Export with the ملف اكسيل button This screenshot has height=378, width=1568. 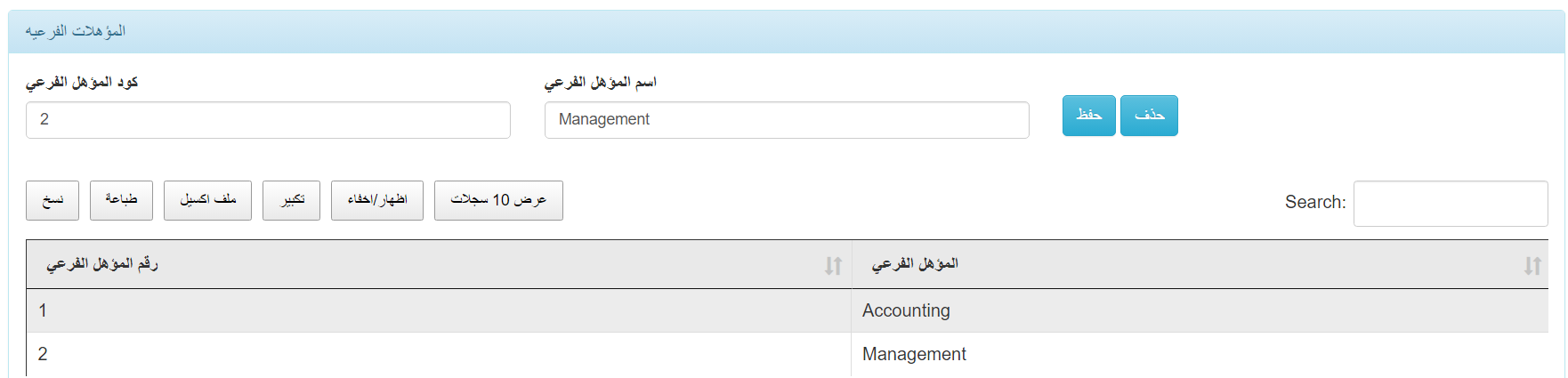[207, 200]
